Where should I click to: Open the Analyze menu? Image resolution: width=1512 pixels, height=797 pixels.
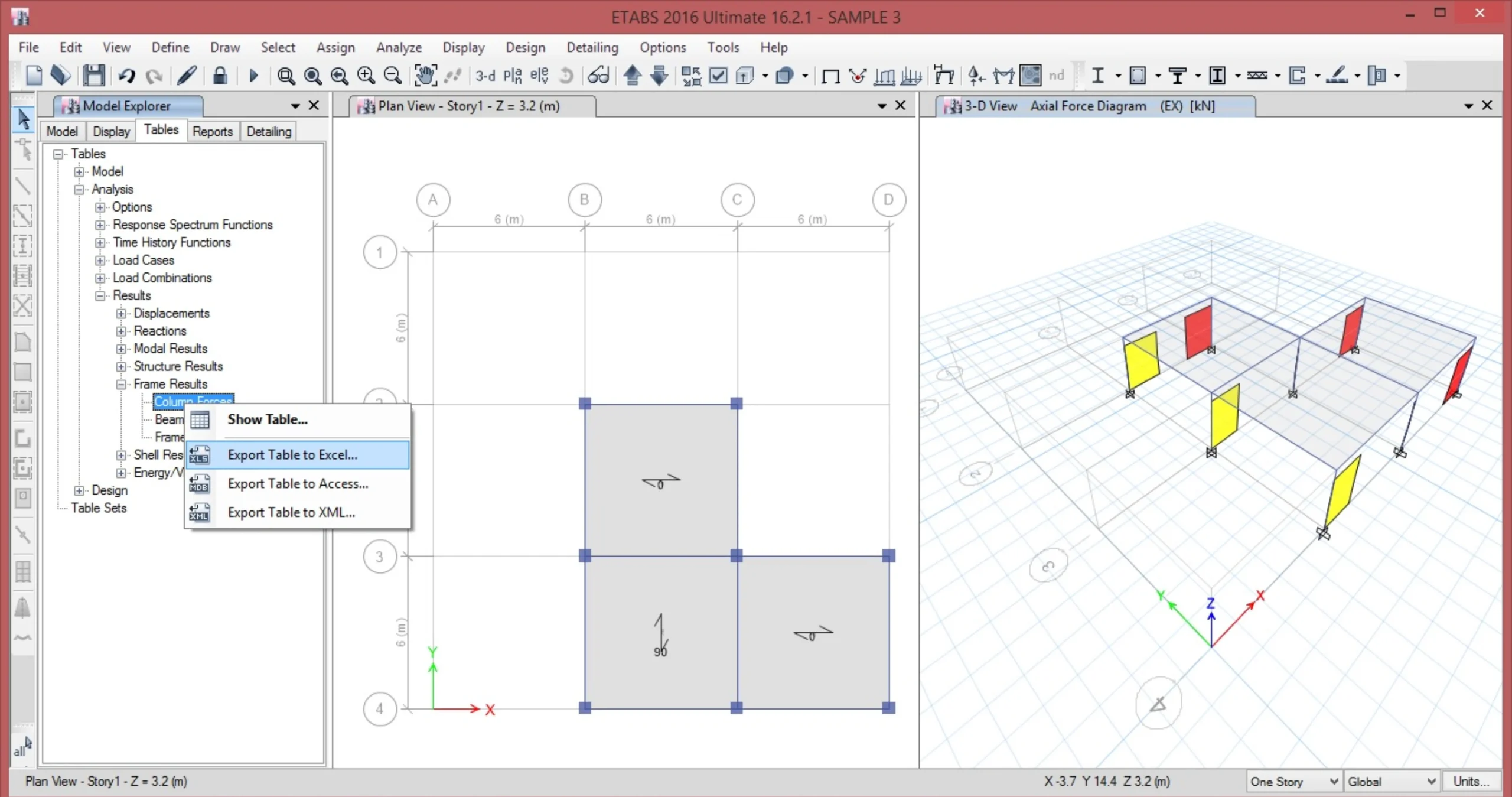pyautogui.click(x=399, y=47)
